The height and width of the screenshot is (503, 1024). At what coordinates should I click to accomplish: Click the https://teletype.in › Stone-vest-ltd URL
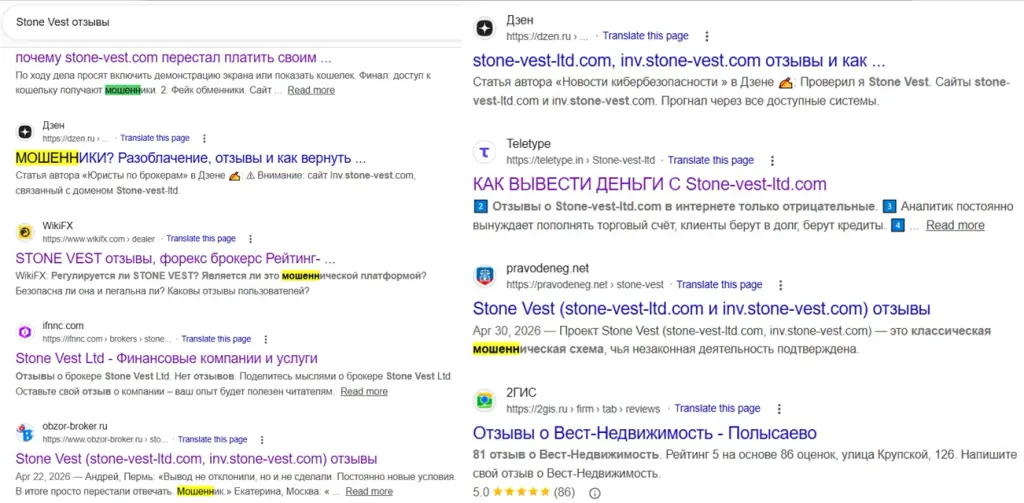[x=581, y=160]
